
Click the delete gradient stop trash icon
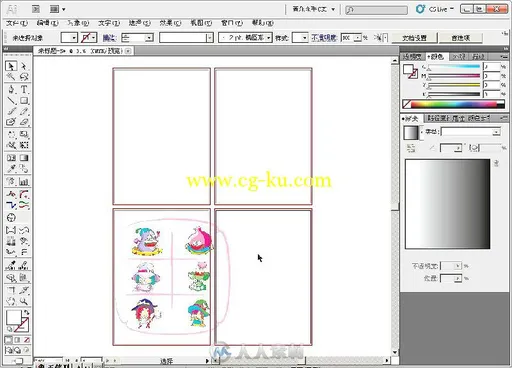click(496, 163)
